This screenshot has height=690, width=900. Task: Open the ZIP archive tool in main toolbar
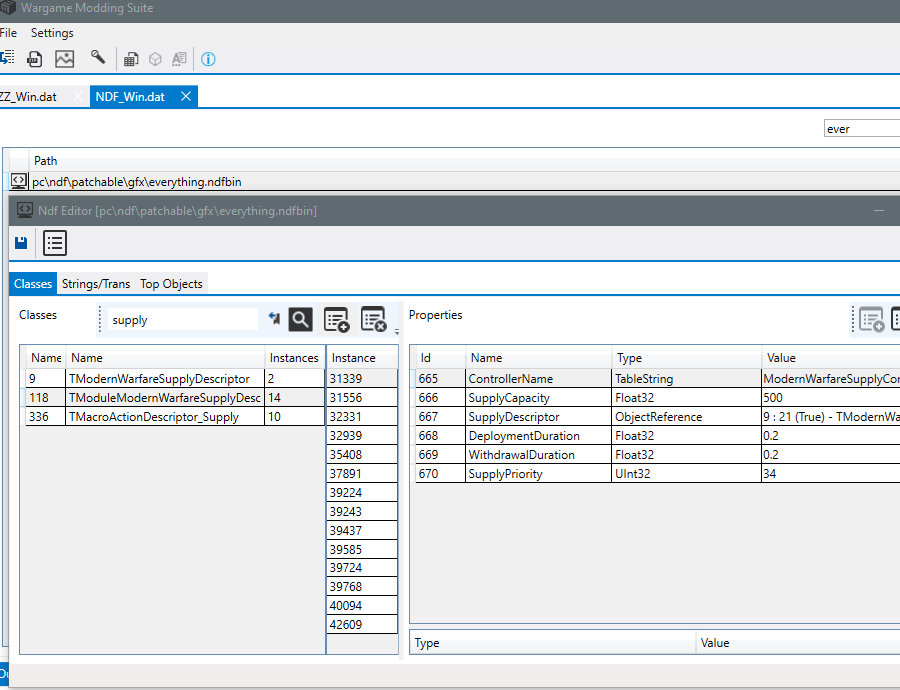[34, 59]
